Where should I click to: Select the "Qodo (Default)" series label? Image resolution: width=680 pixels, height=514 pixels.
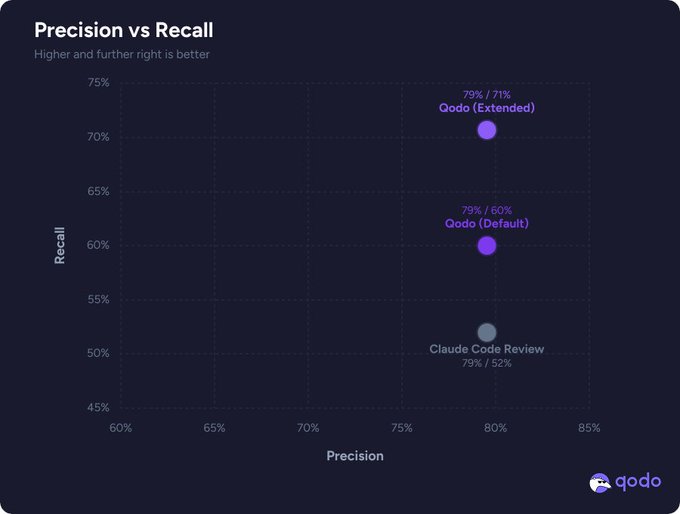click(x=487, y=223)
